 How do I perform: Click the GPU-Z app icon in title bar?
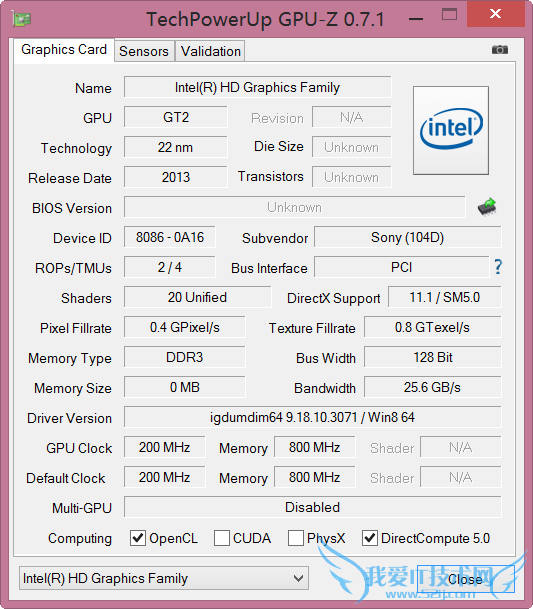[21, 19]
